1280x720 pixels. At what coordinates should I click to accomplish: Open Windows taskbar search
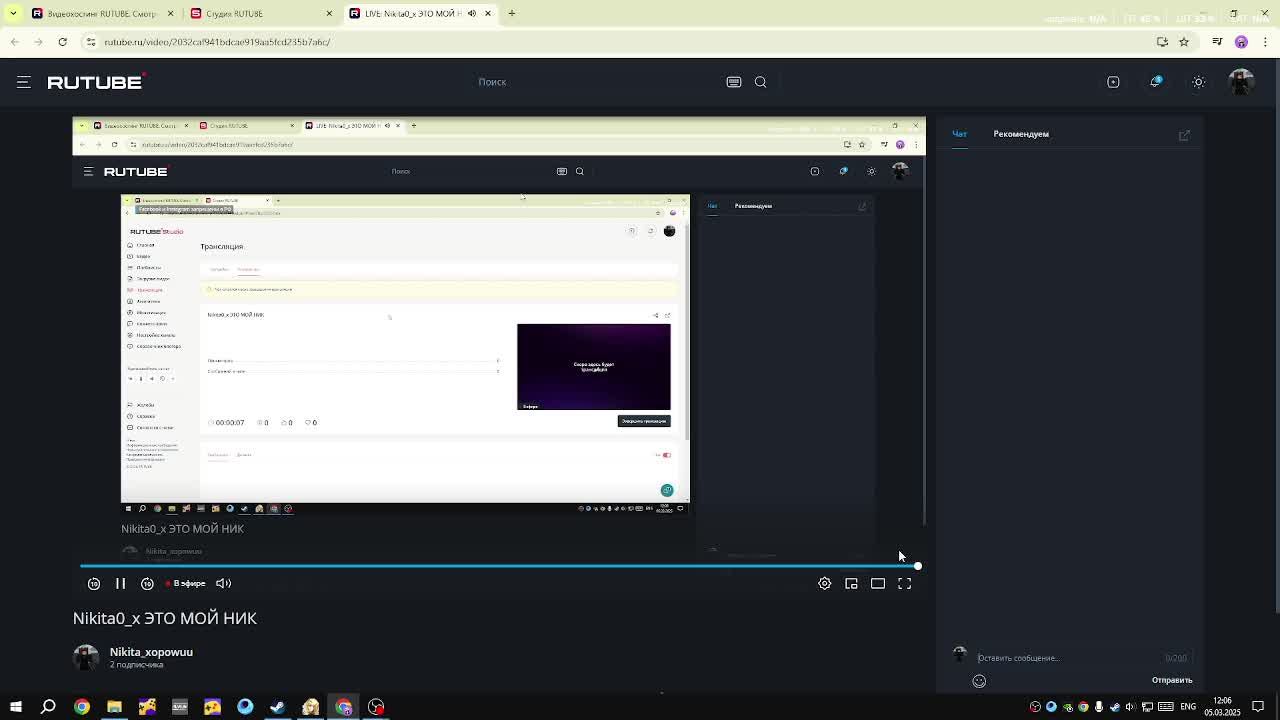[x=48, y=707]
